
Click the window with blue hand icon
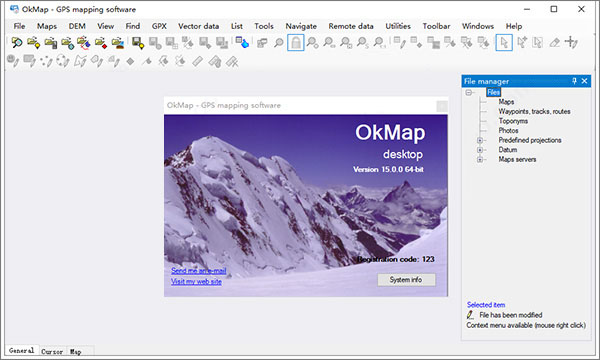click(x=242, y=42)
